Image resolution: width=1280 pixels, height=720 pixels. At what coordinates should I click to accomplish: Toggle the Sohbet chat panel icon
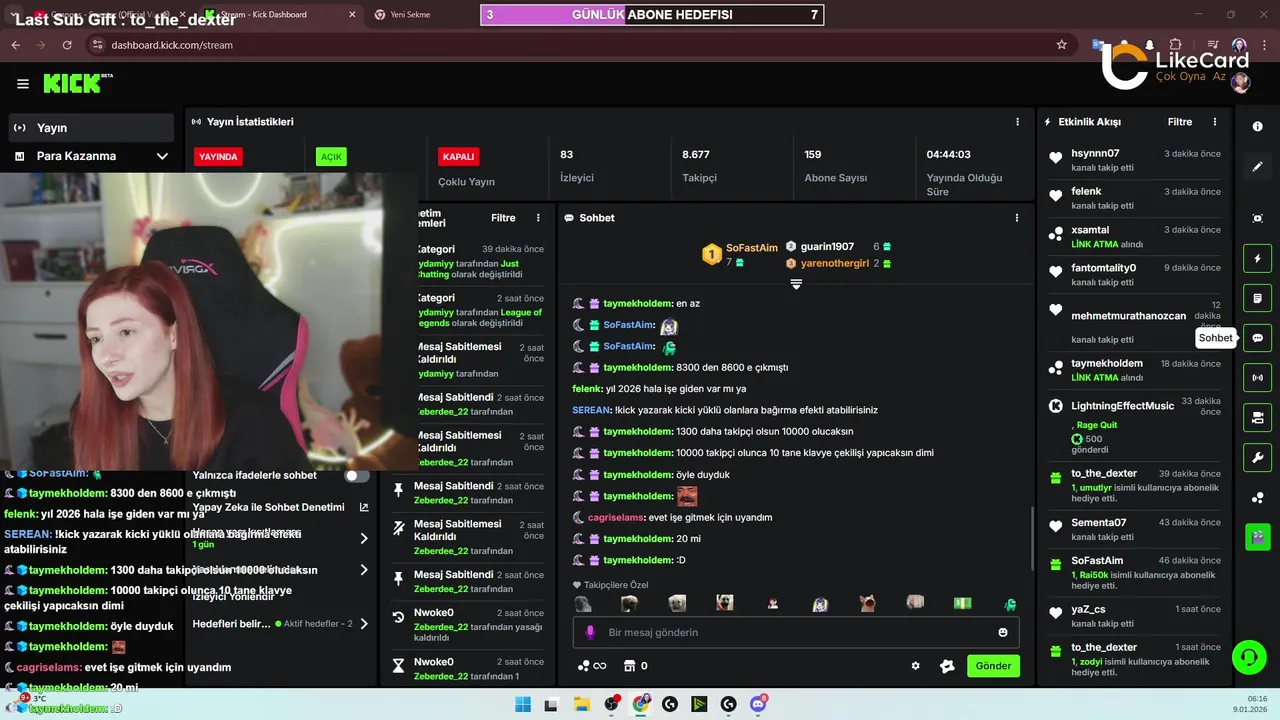click(x=1258, y=338)
